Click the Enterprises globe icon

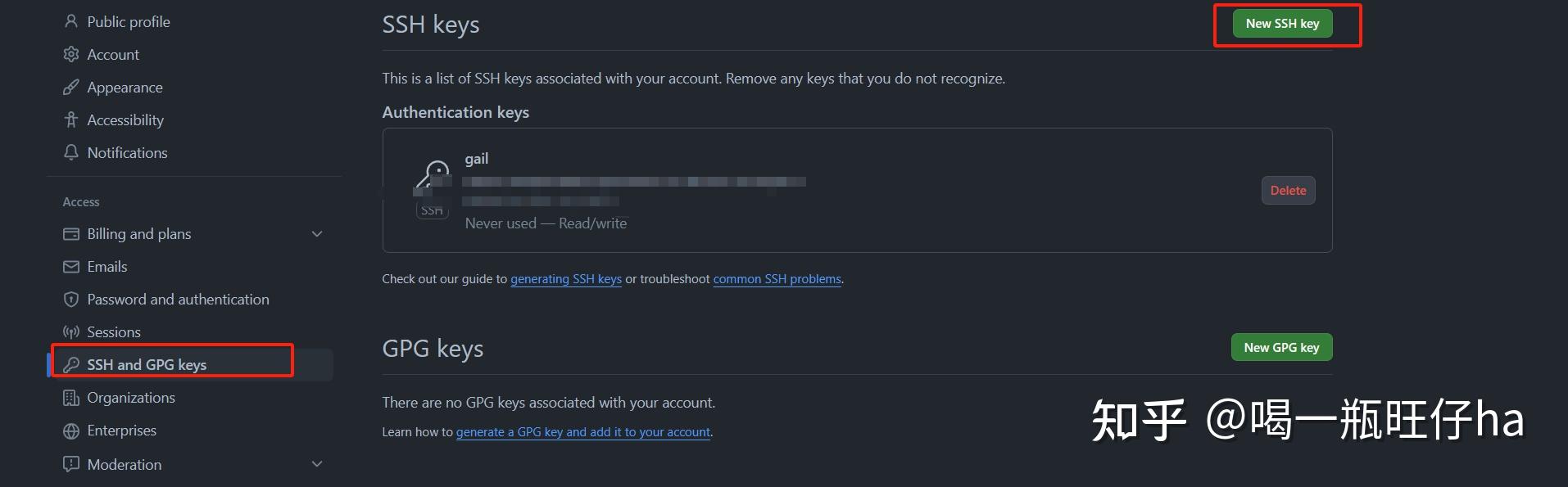click(x=71, y=431)
